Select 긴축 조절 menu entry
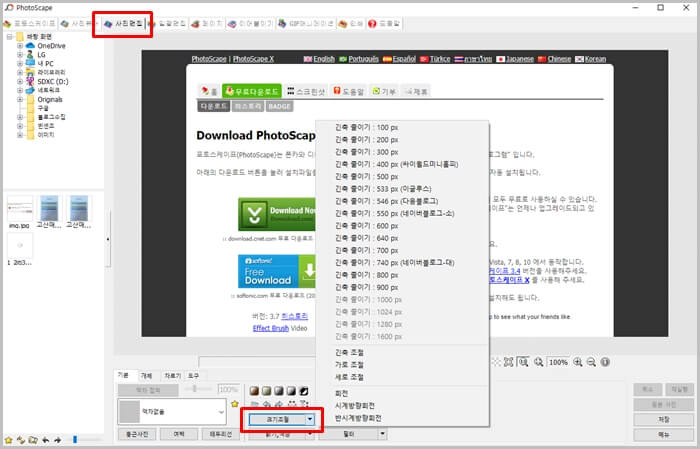The image size is (700, 449). [350, 353]
